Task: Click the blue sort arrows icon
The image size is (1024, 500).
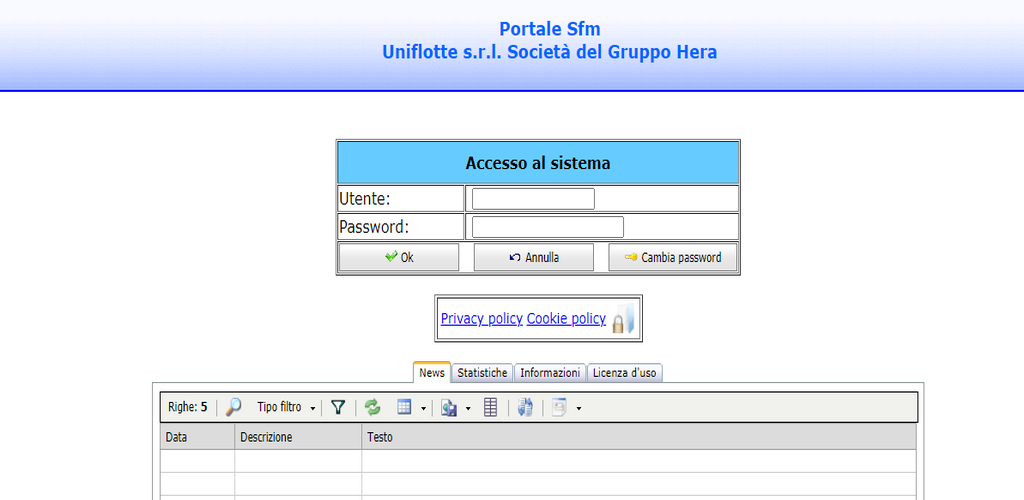Action: 525,408
